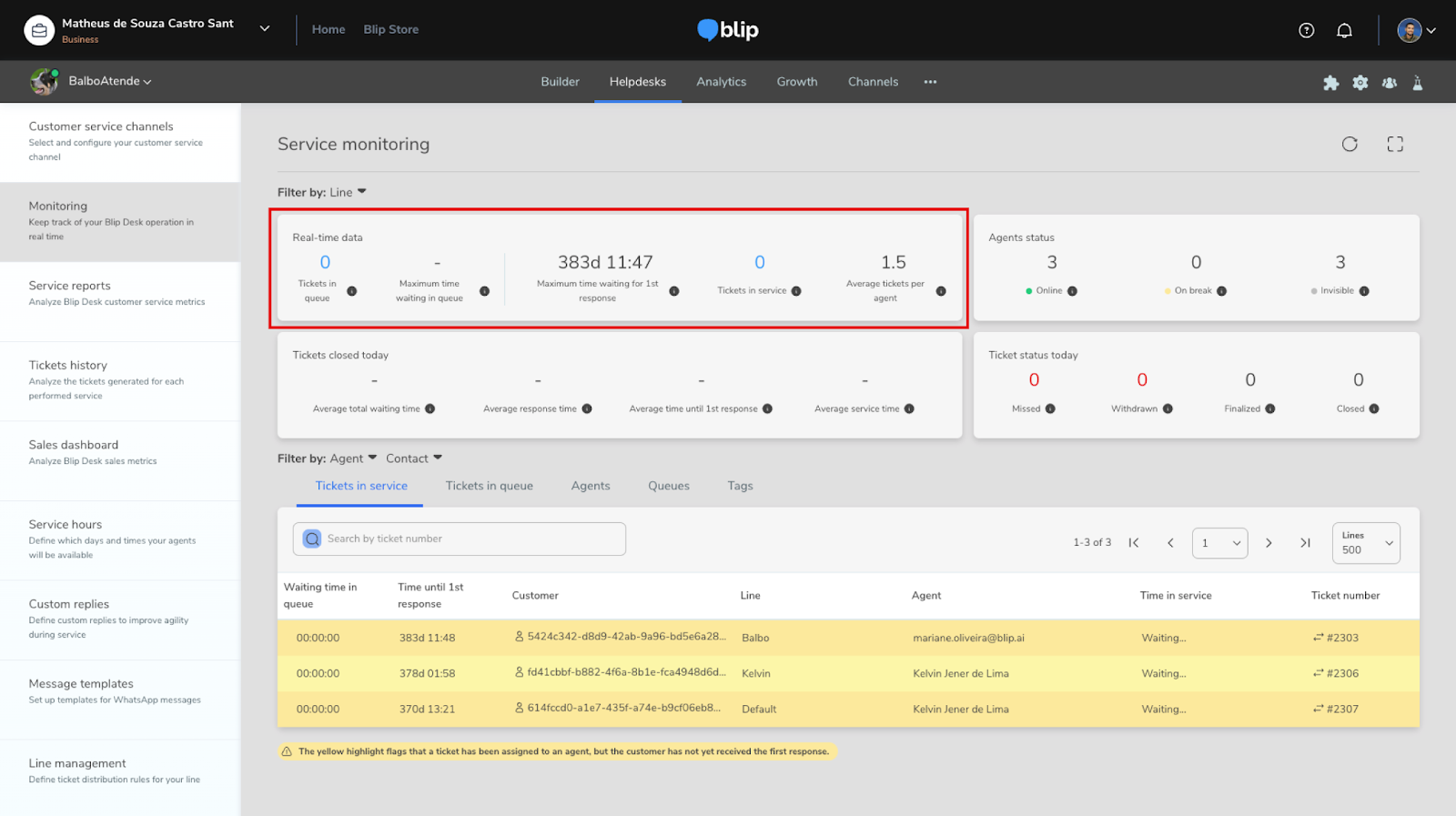The height and width of the screenshot is (816, 1456).
Task: Go to the last page of results
Action: pyautogui.click(x=1305, y=543)
